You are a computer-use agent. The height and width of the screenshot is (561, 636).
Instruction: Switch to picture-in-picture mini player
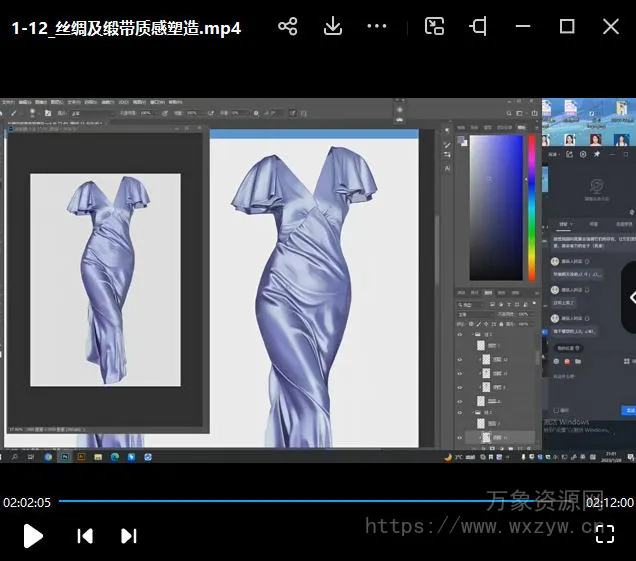pos(434,27)
